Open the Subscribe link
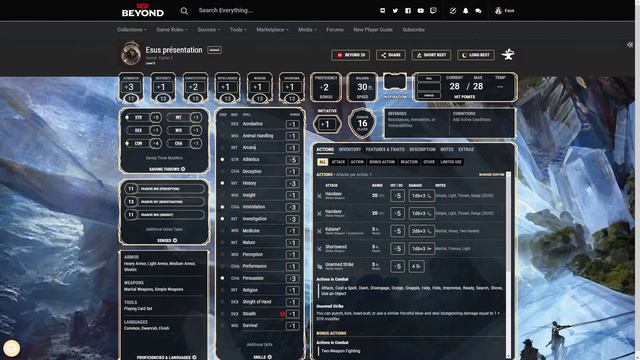 [413, 30]
